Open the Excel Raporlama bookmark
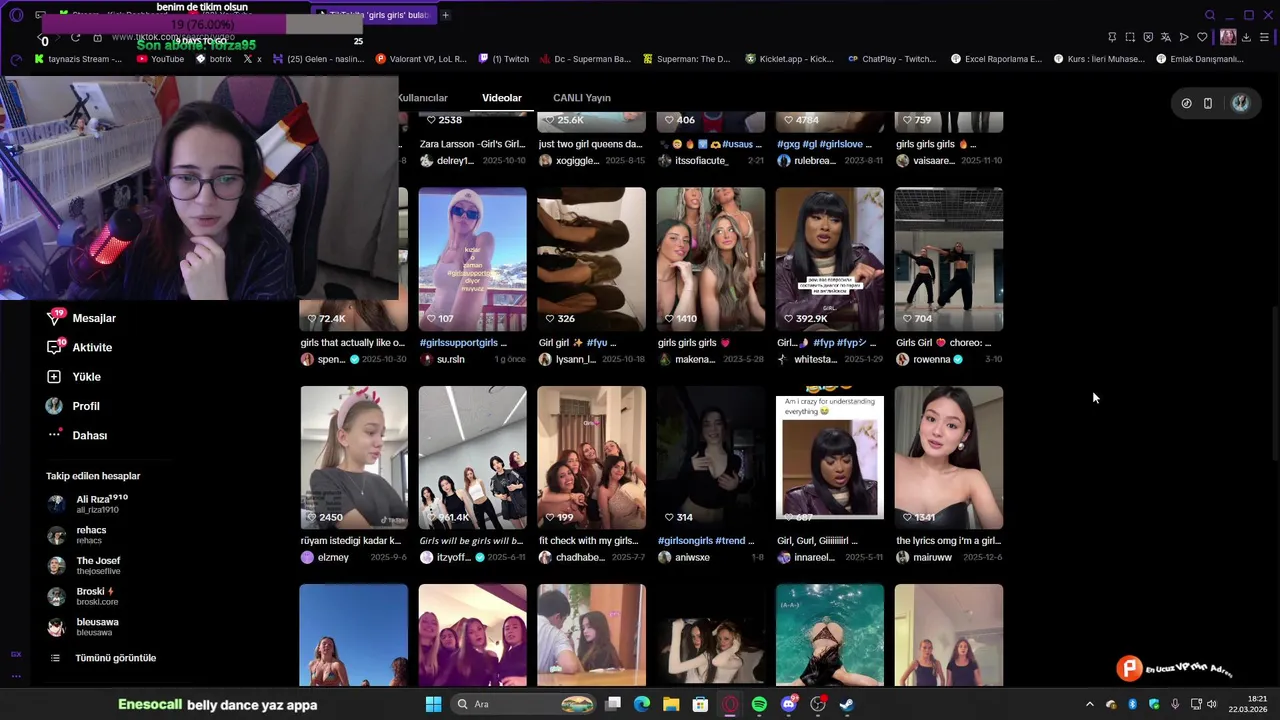The image size is (1280, 720). click(996, 59)
